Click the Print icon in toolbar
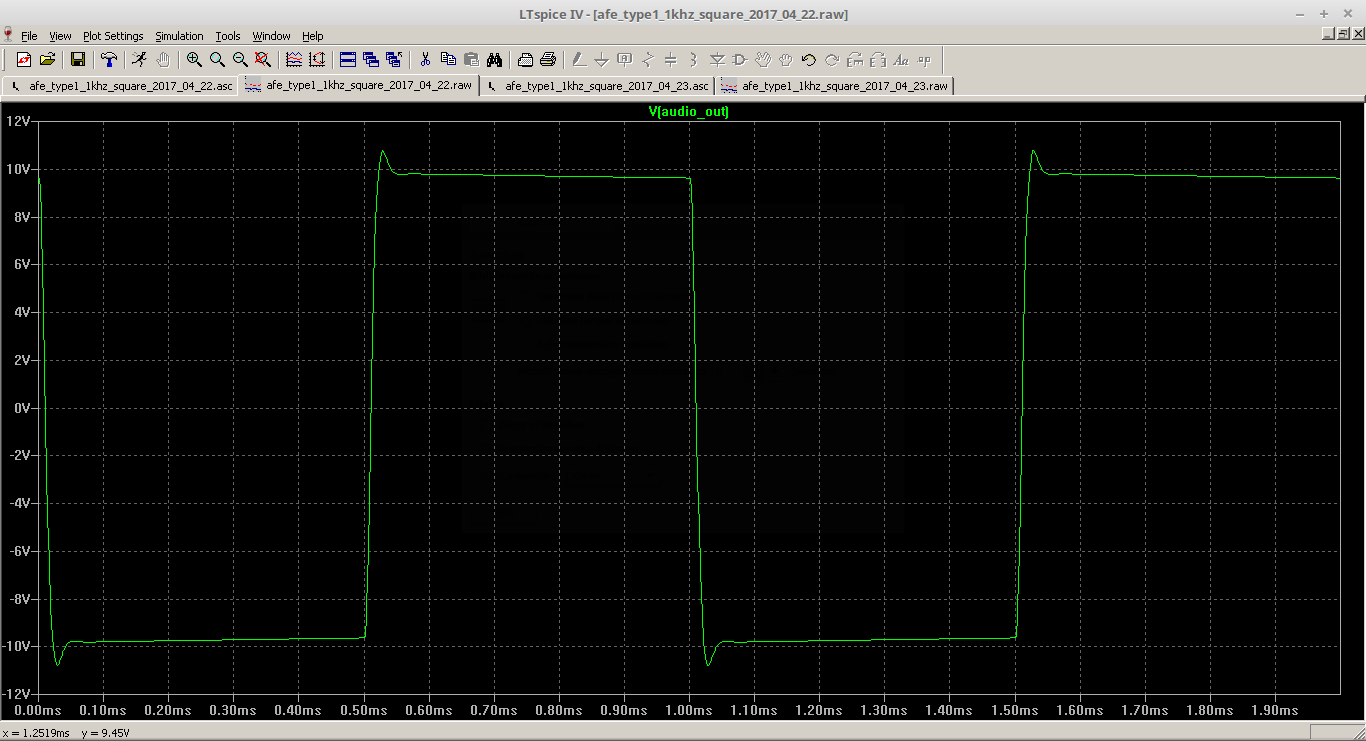This screenshot has height=741, width=1366. tap(548, 60)
